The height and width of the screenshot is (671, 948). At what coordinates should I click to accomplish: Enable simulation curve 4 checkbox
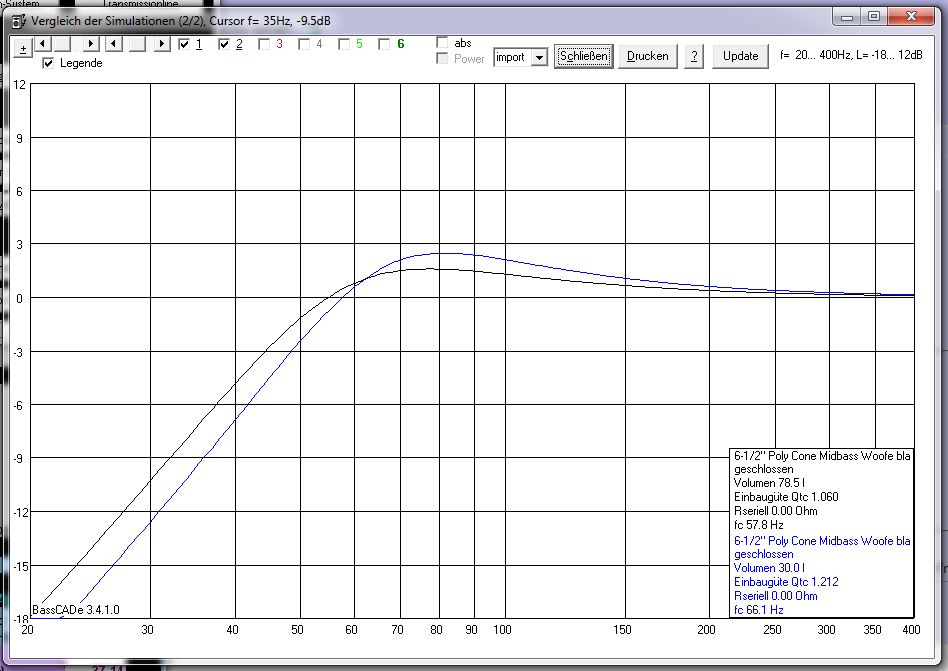click(304, 44)
